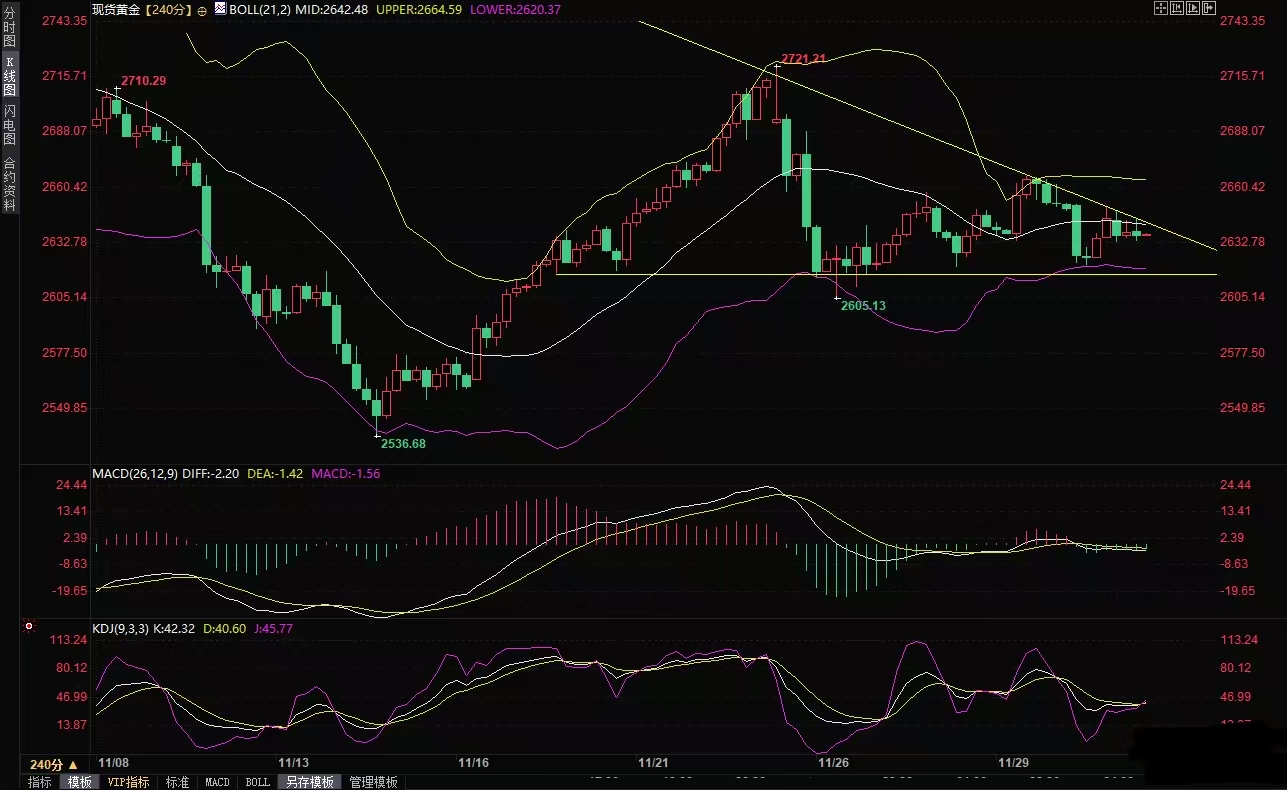Screen dimensions: 1287x790
Task: Choose the BOLL template in bottom bar
Action: [257, 782]
